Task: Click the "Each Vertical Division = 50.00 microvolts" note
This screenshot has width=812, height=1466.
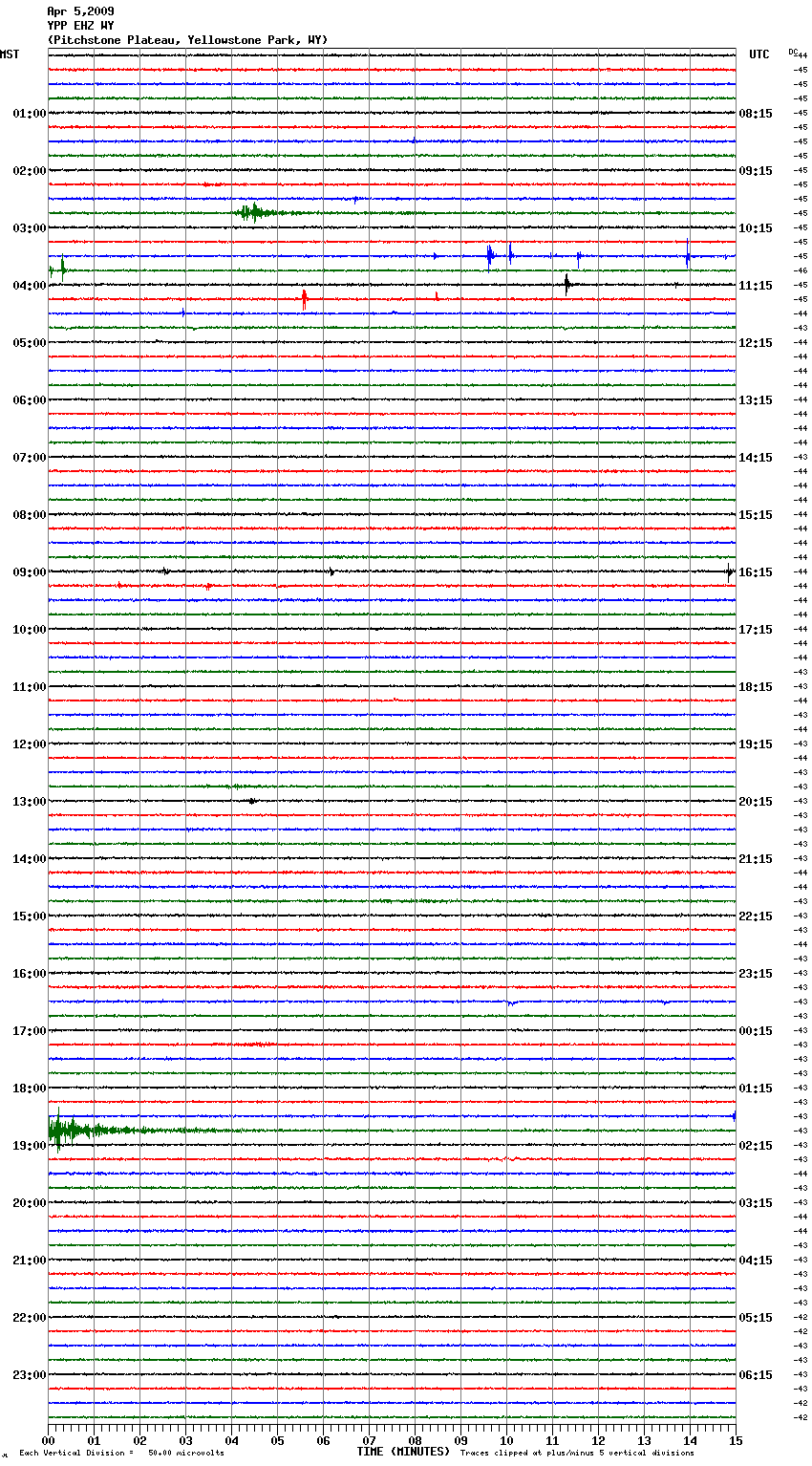Action: pyautogui.click(x=121, y=1454)
